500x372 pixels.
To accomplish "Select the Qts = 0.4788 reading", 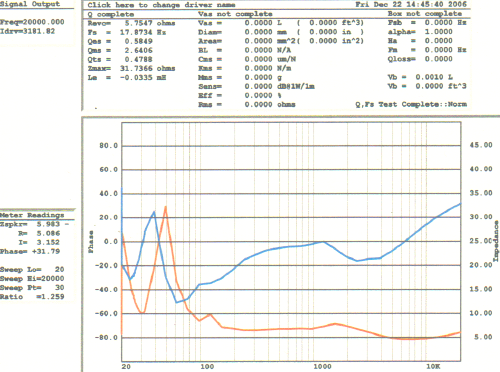I will click(120, 59).
